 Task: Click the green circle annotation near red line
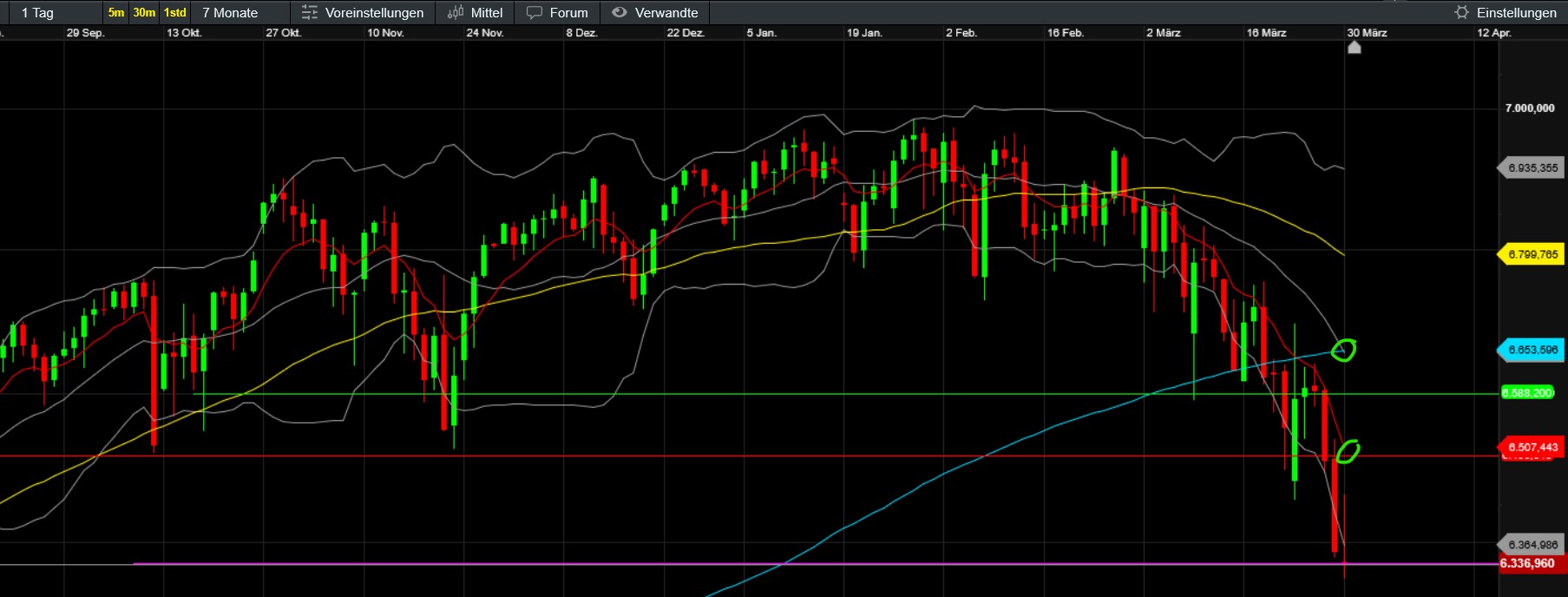point(1348,451)
